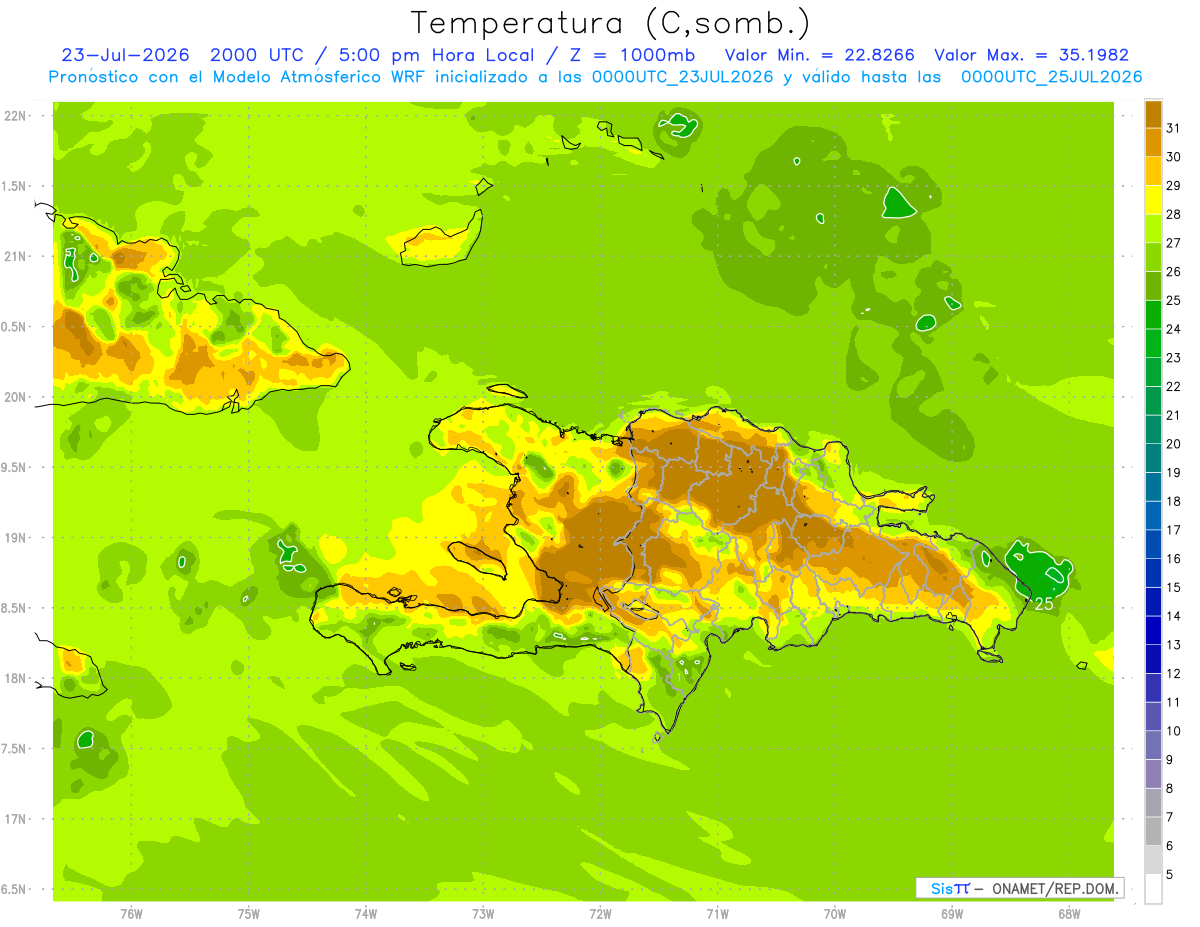Click the '73W' longitude axis label

tap(483, 914)
